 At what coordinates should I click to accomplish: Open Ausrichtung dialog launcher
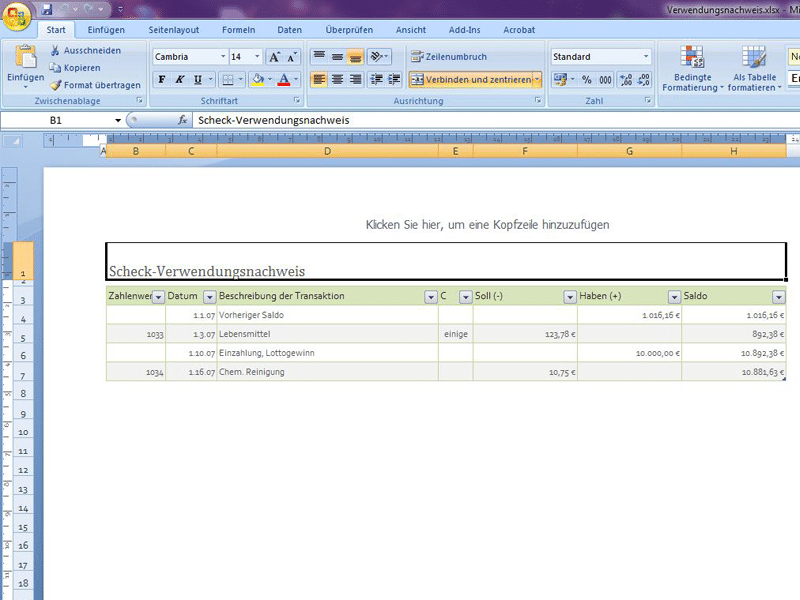tap(538, 101)
